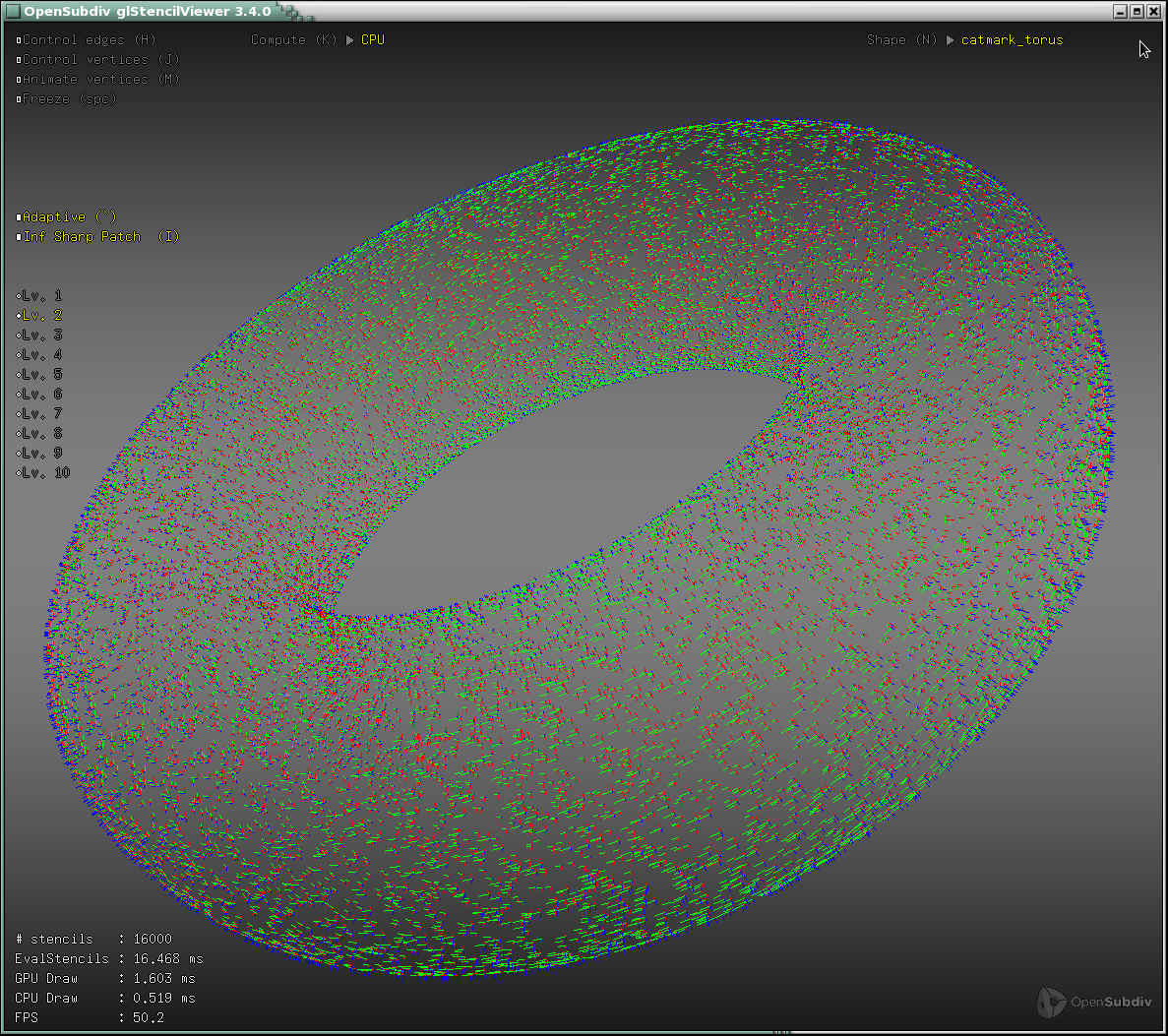Screen dimensions: 1168x1036
Task: Select subdivision level Lv. 1
Action: (x=19, y=296)
